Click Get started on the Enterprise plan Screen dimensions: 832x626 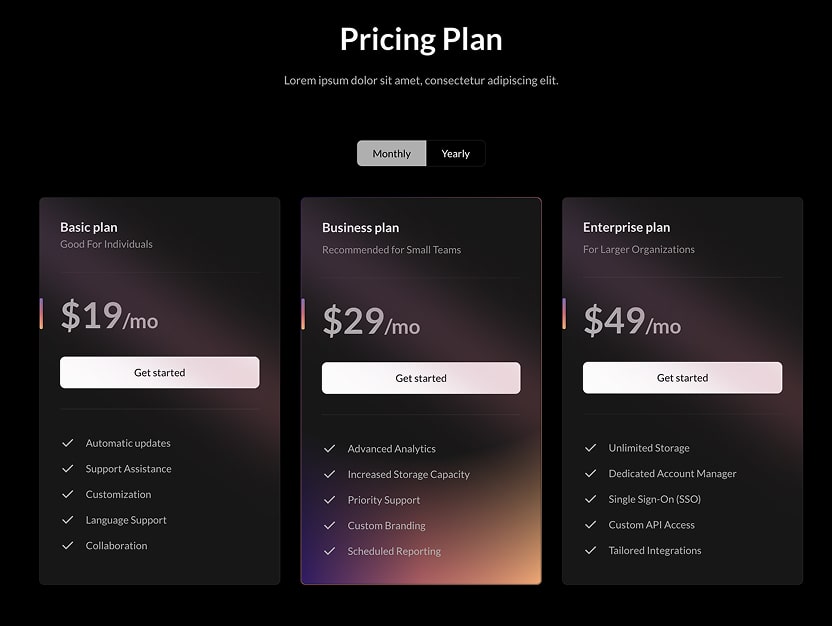[682, 377]
